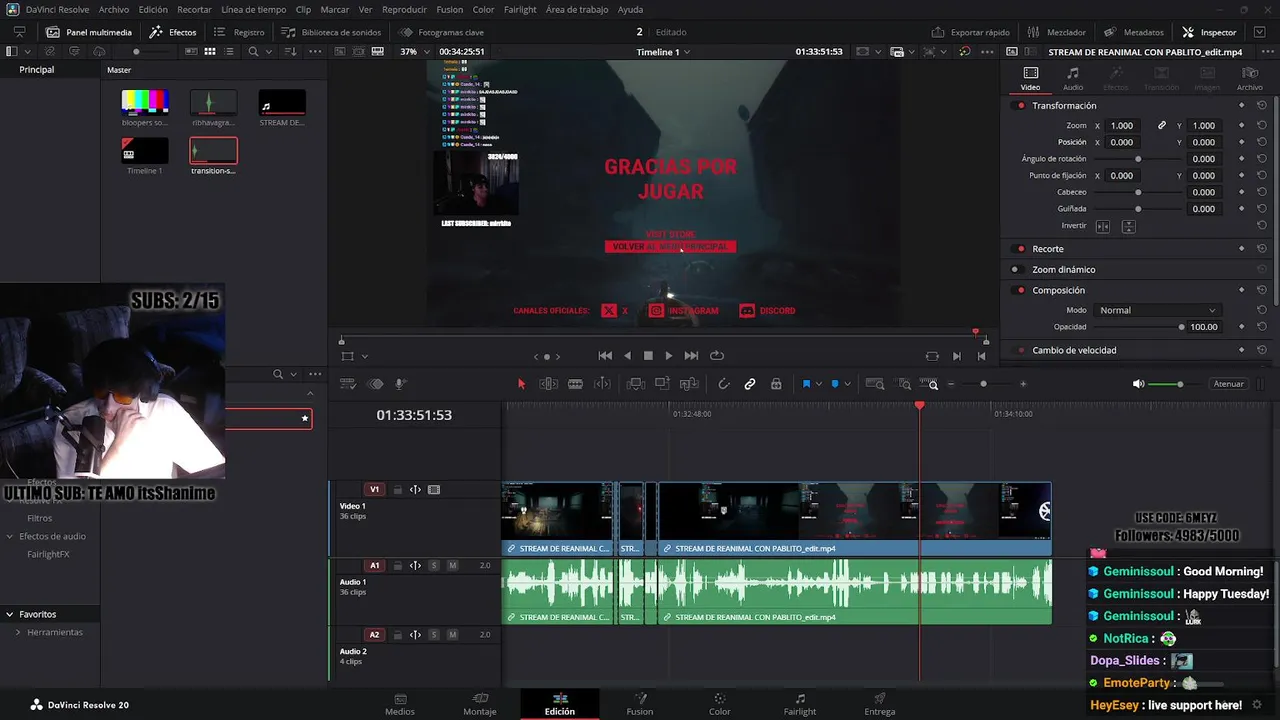Click the Insert clip icon in timeline toolbar
This screenshot has width=1280, height=720.
point(636,384)
